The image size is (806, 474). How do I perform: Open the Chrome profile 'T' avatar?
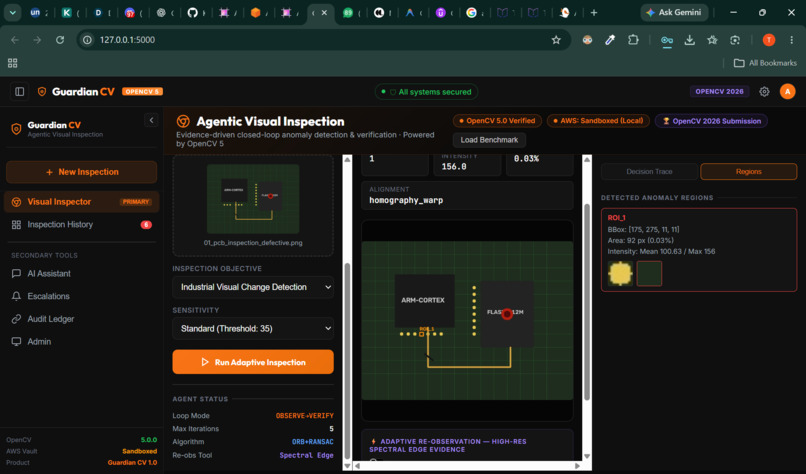[769, 40]
